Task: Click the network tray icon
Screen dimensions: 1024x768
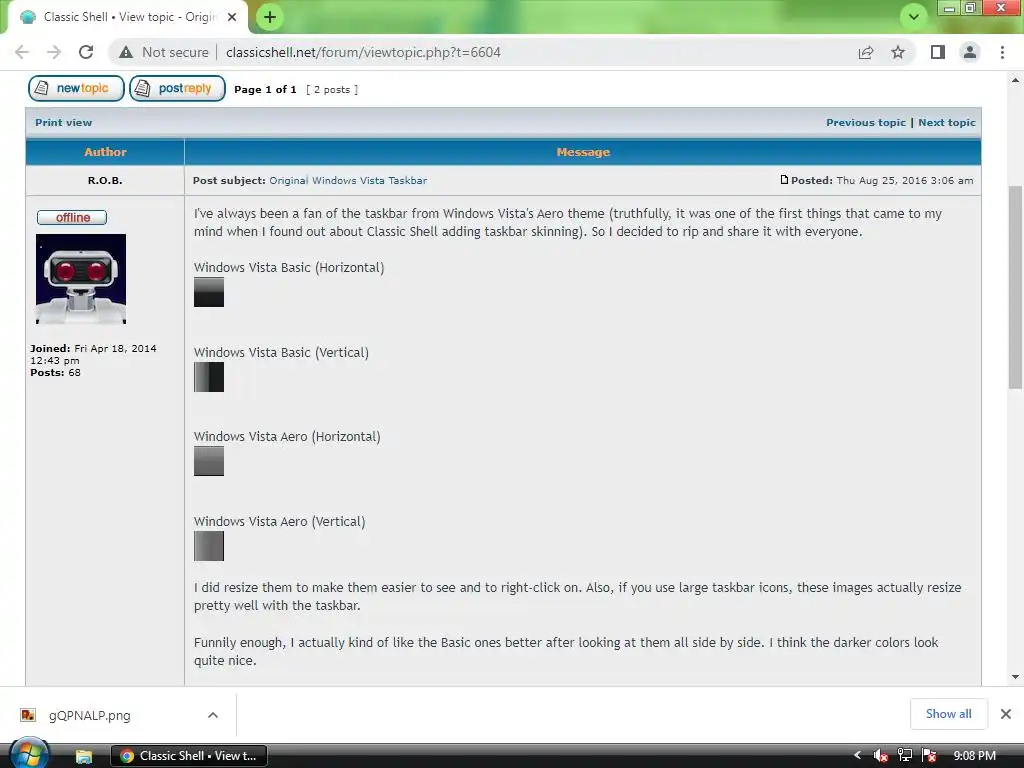Action: tap(904, 756)
